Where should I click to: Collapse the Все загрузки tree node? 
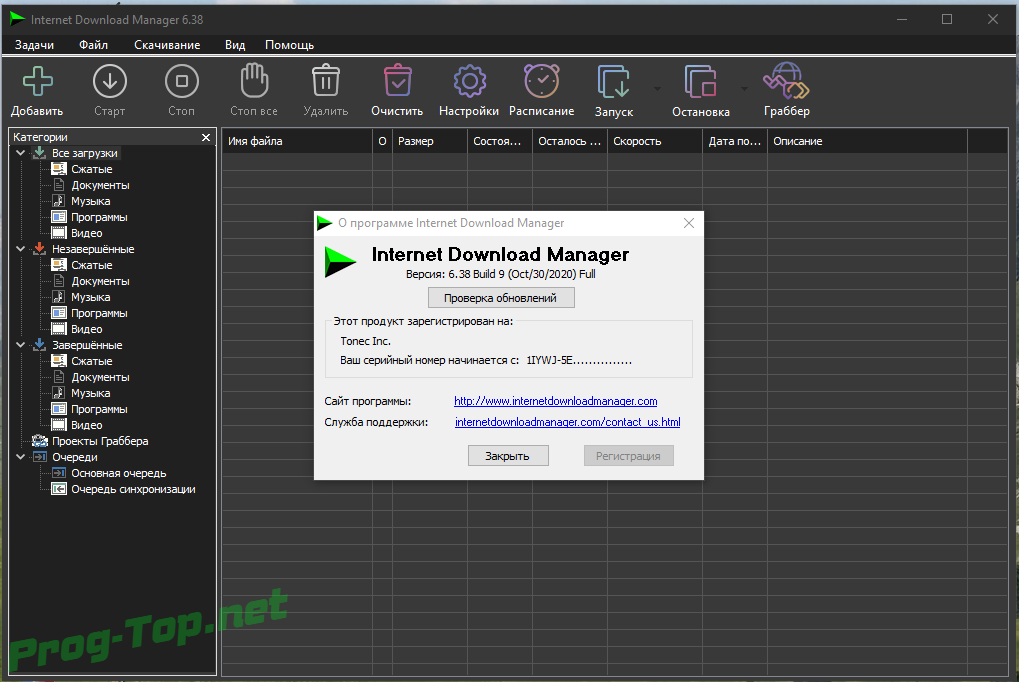tap(20, 153)
